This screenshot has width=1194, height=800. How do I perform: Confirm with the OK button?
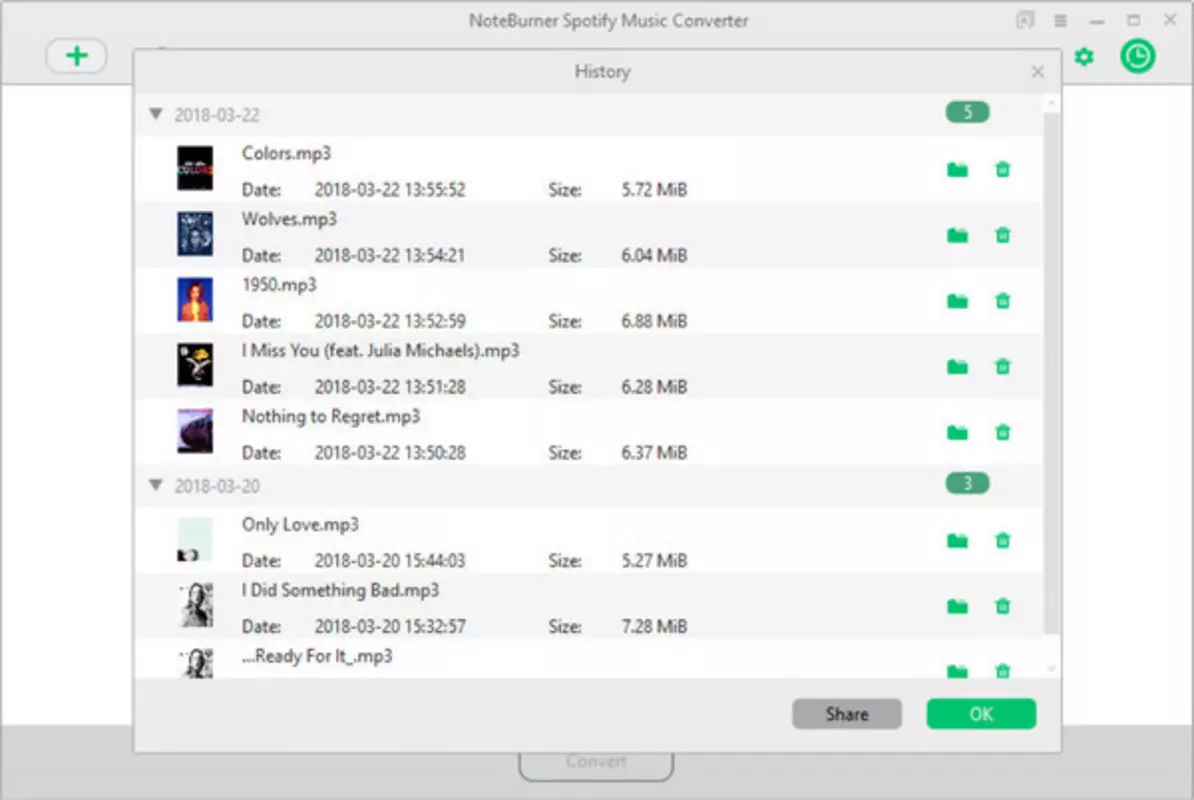[981, 714]
